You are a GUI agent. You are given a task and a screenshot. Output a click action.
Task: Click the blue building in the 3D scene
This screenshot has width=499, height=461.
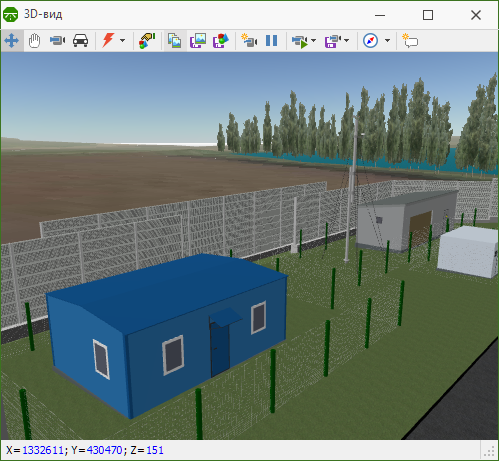pyautogui.click(x=167, y=330)
